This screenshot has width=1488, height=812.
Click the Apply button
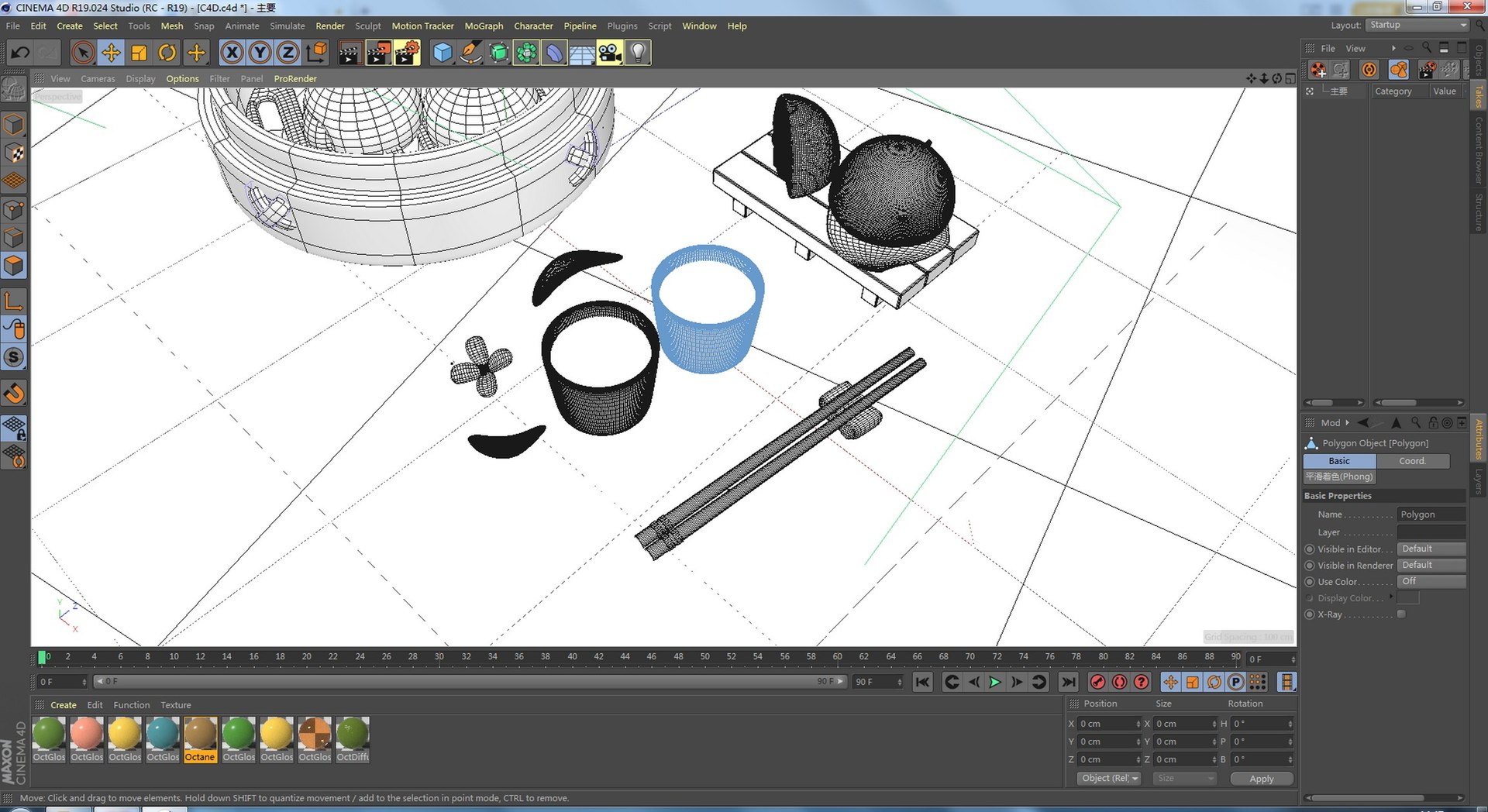(x=1262, y=779)
